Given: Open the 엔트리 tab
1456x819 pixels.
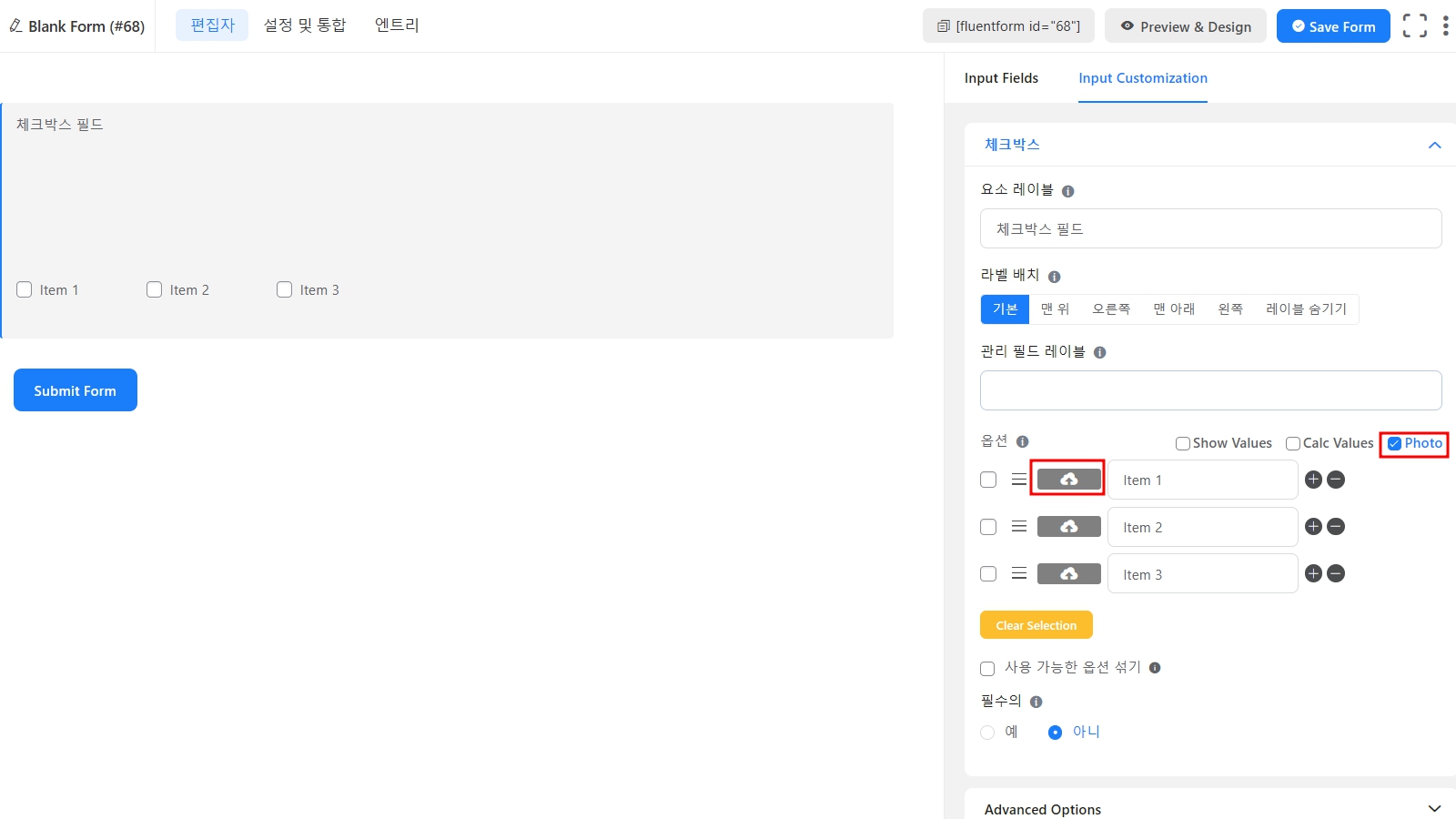Looking at the screenshot, I should (x=397, y=25).
